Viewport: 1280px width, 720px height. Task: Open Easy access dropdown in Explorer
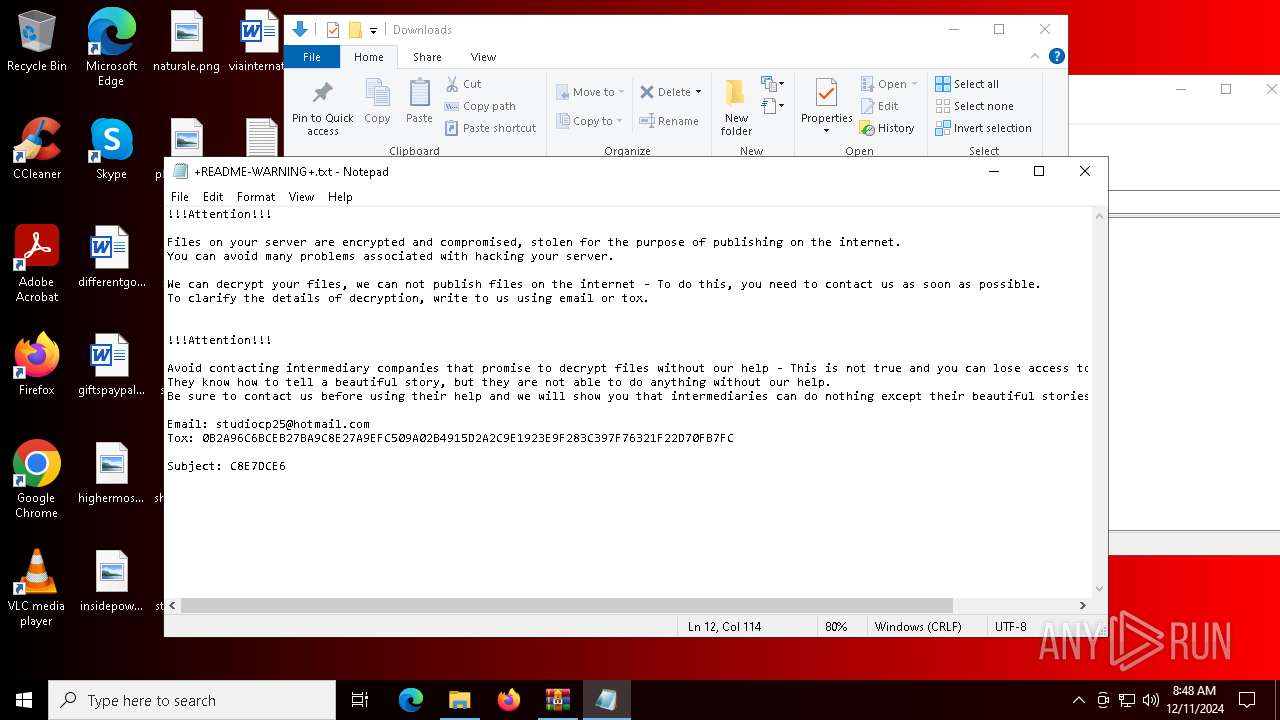(x=773, y=106)
